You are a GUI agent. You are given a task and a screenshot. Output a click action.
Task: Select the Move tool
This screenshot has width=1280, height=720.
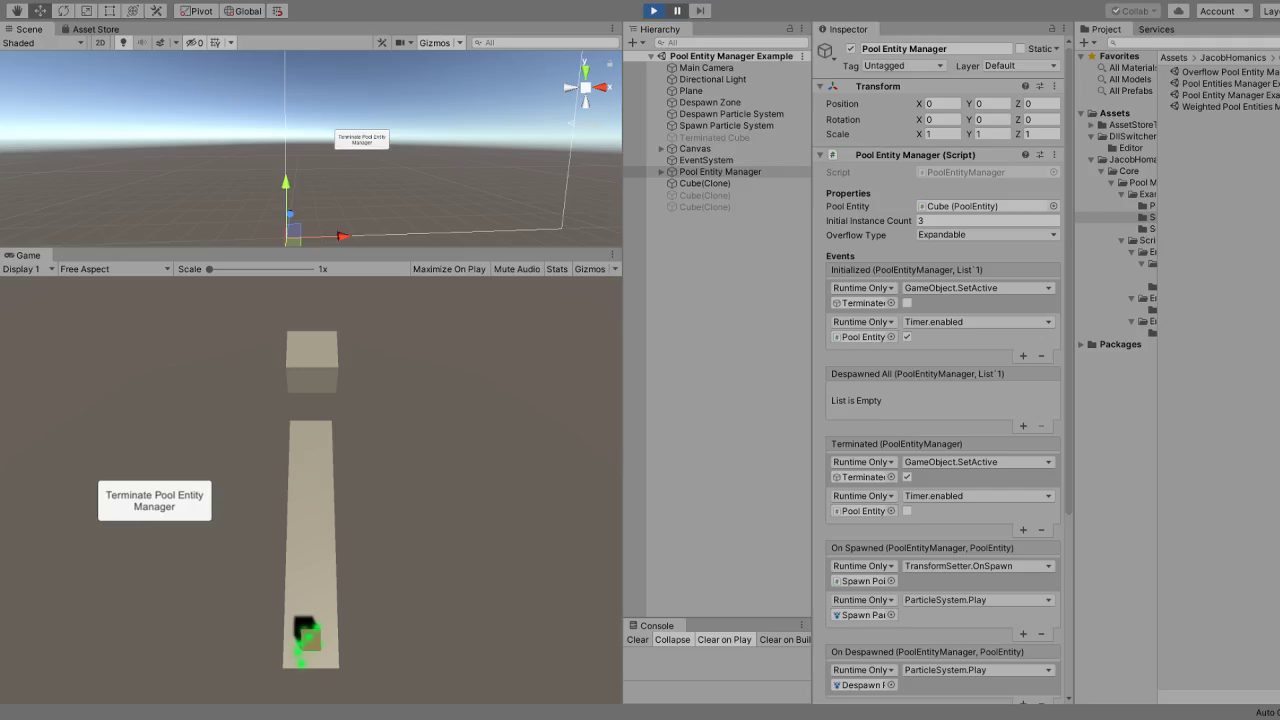(40, 11)
